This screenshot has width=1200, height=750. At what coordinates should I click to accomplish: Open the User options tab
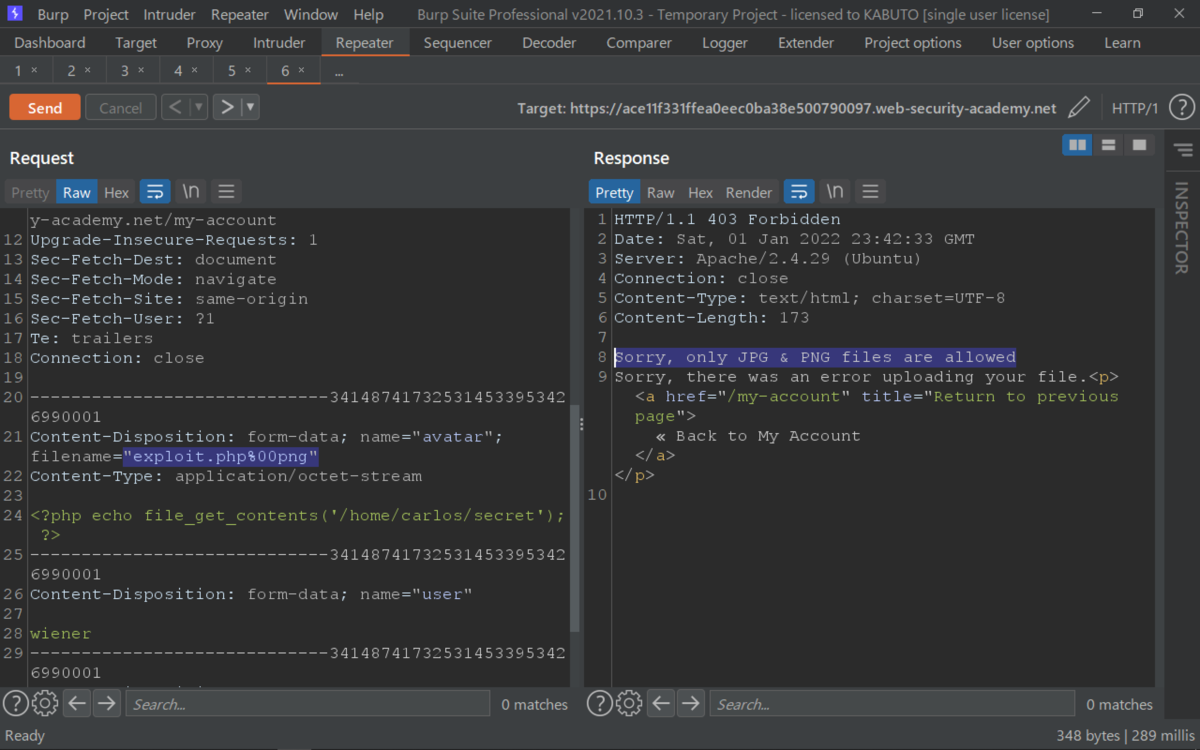1033,43
